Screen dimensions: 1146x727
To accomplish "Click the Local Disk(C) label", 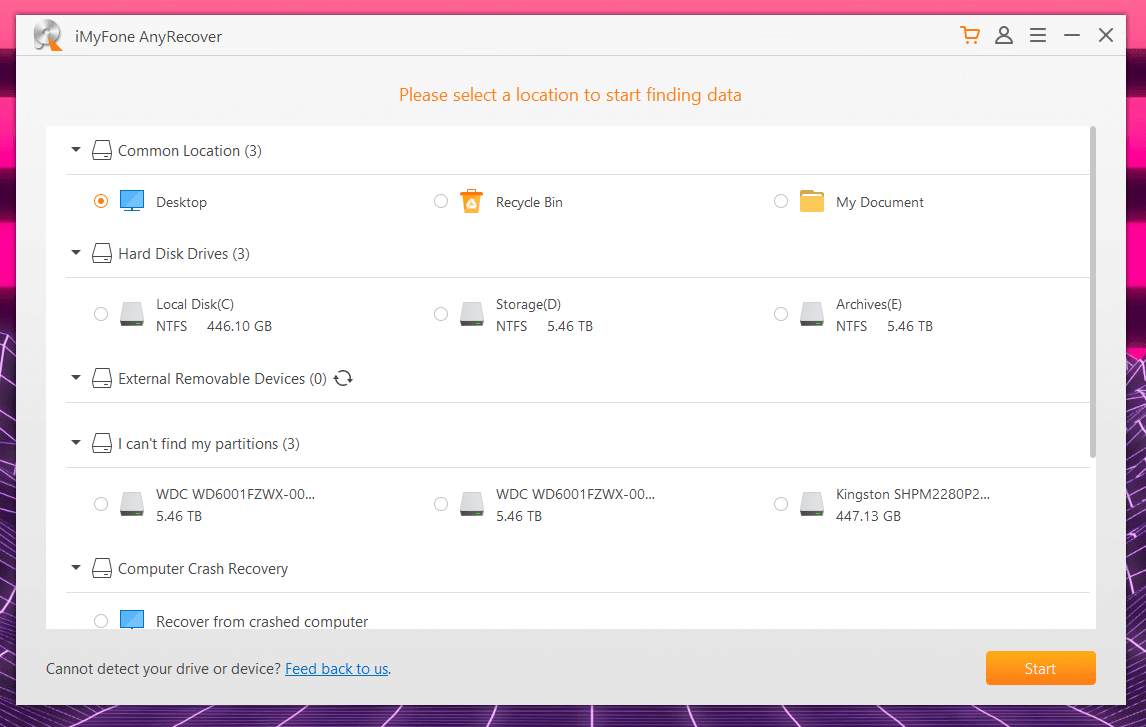I will tap(195, 304).
